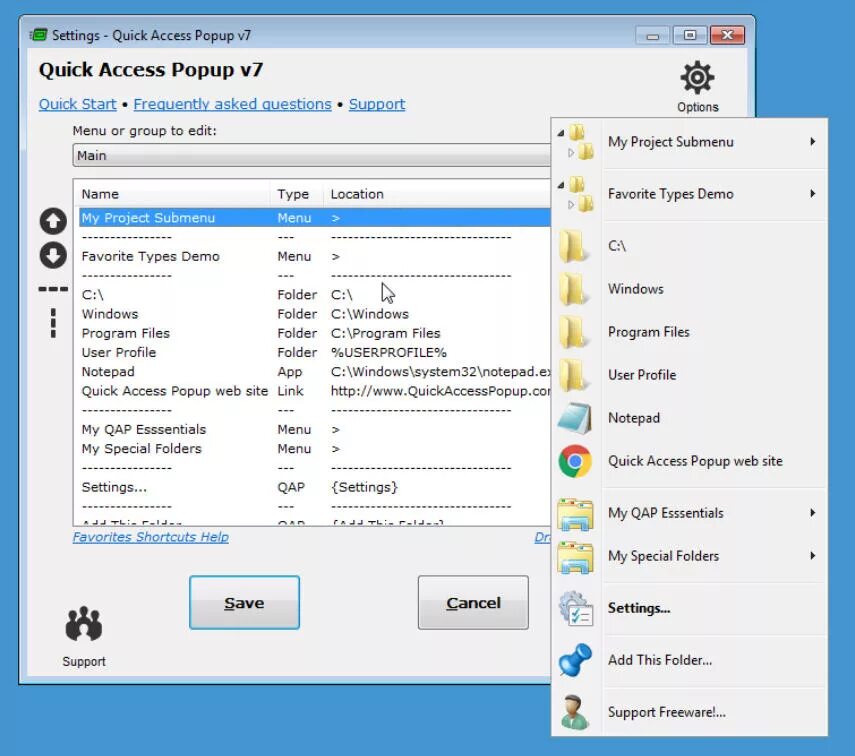Choose Windows in the popup menu
Viewport: 855px width, 756px height.
690,289
